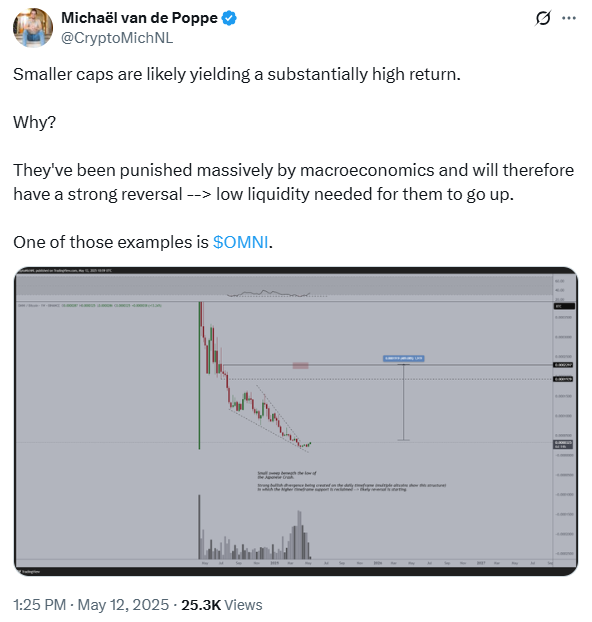The width and height of the screenshot is (592, 622).
Task: Click the 1:25 PM May 12, 2025 timestamp
Action: coord(91,605)
